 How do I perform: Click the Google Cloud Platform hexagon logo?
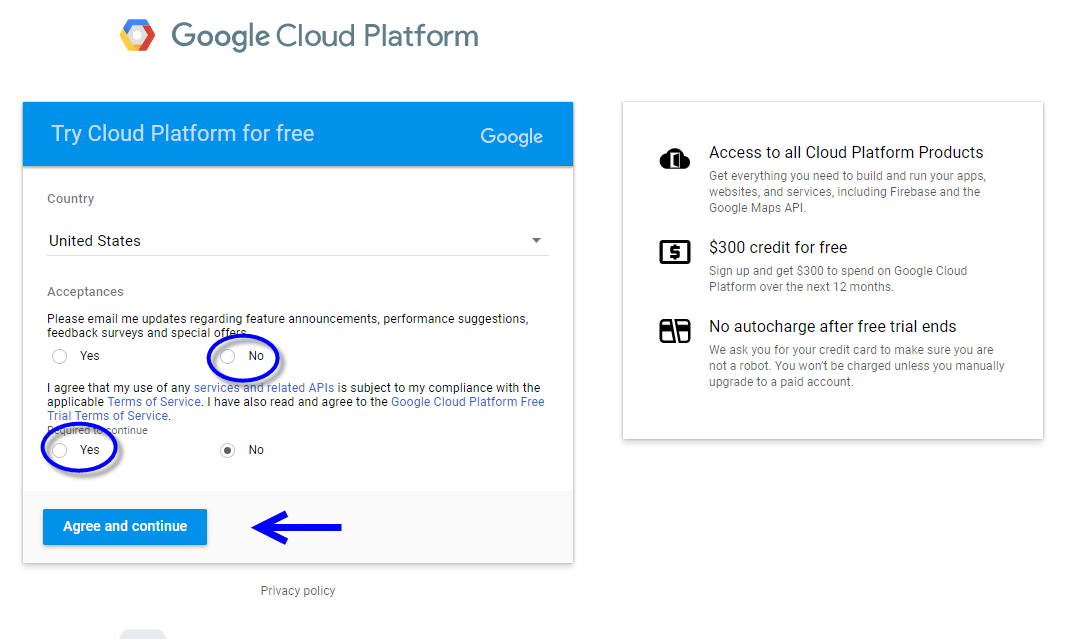coord(137,35)
